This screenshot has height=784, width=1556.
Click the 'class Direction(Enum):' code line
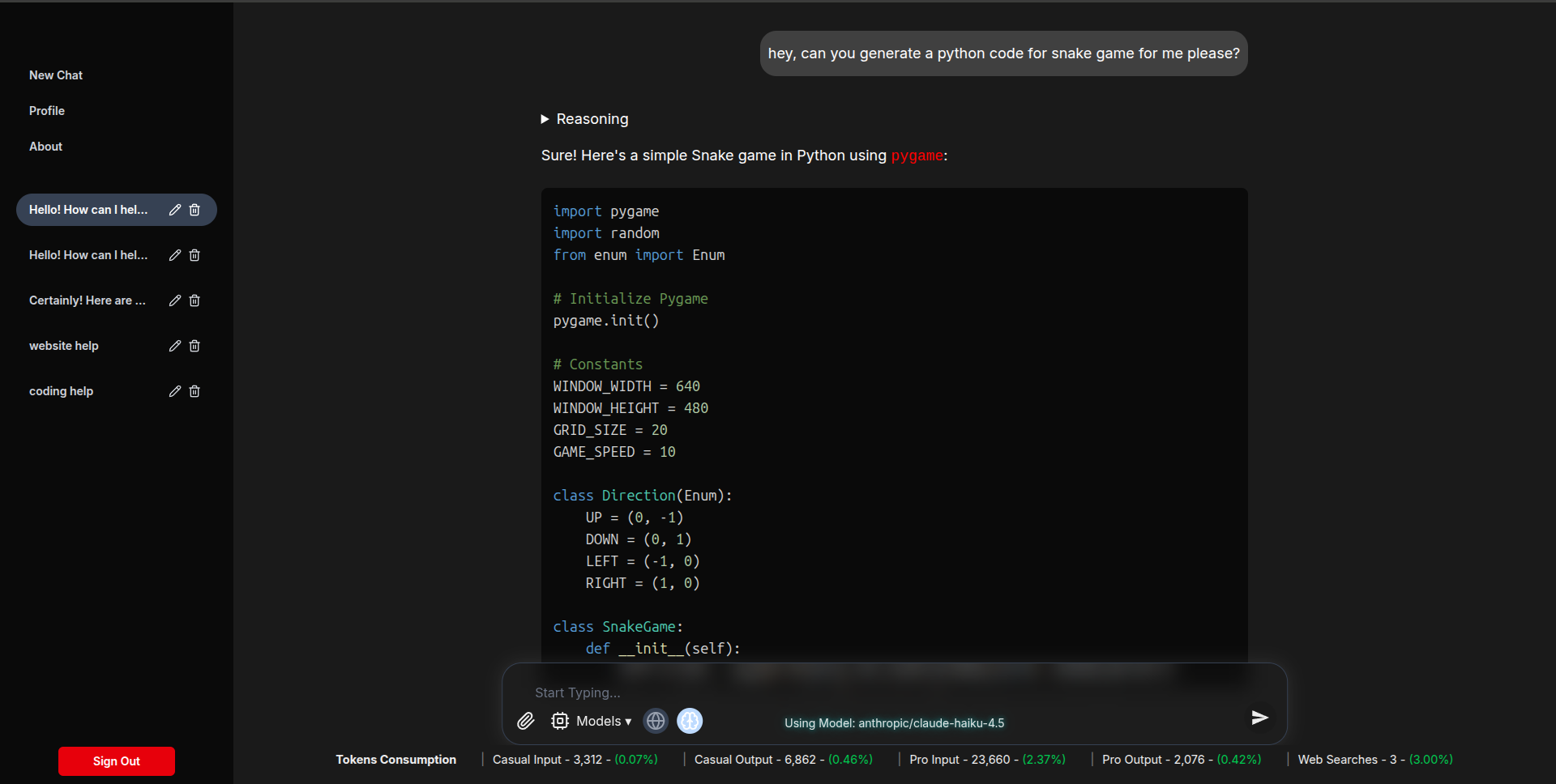[x=643, y=496]
